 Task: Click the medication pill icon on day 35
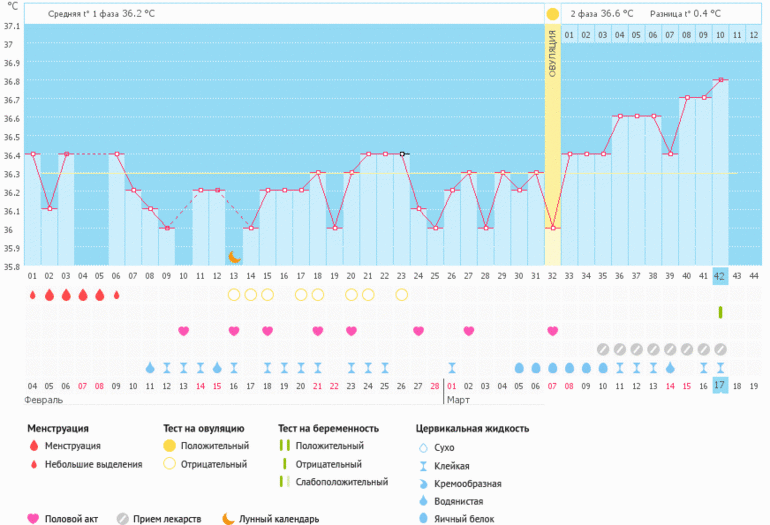point(602,349)
